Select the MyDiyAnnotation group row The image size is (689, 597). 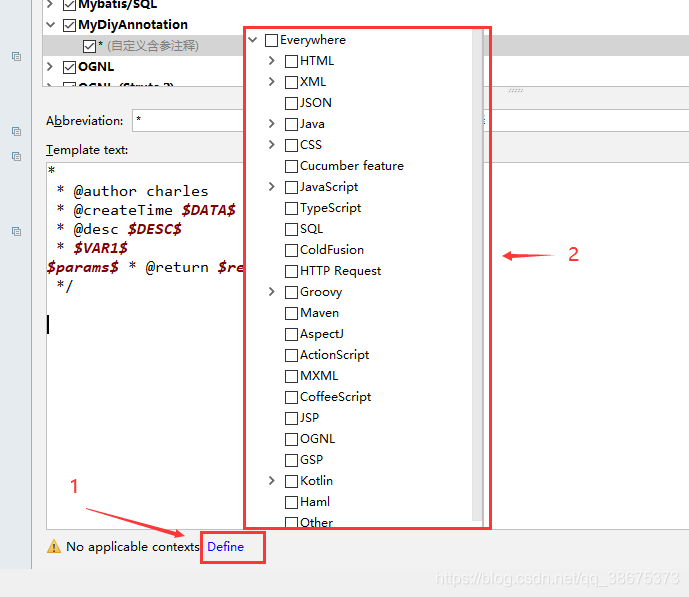point(143,25)
